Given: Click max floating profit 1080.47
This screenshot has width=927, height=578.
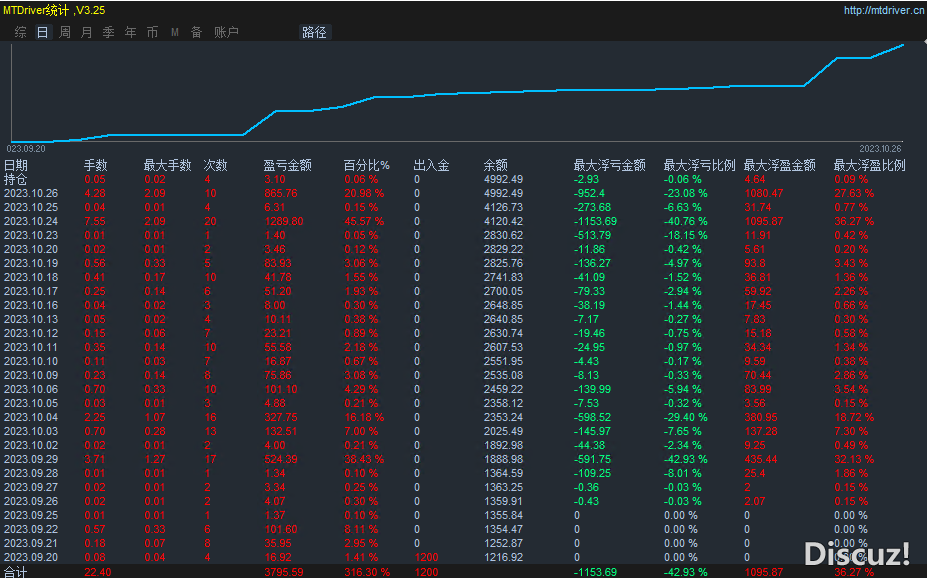Looking at the screenshot, I should tap(764, 193).
